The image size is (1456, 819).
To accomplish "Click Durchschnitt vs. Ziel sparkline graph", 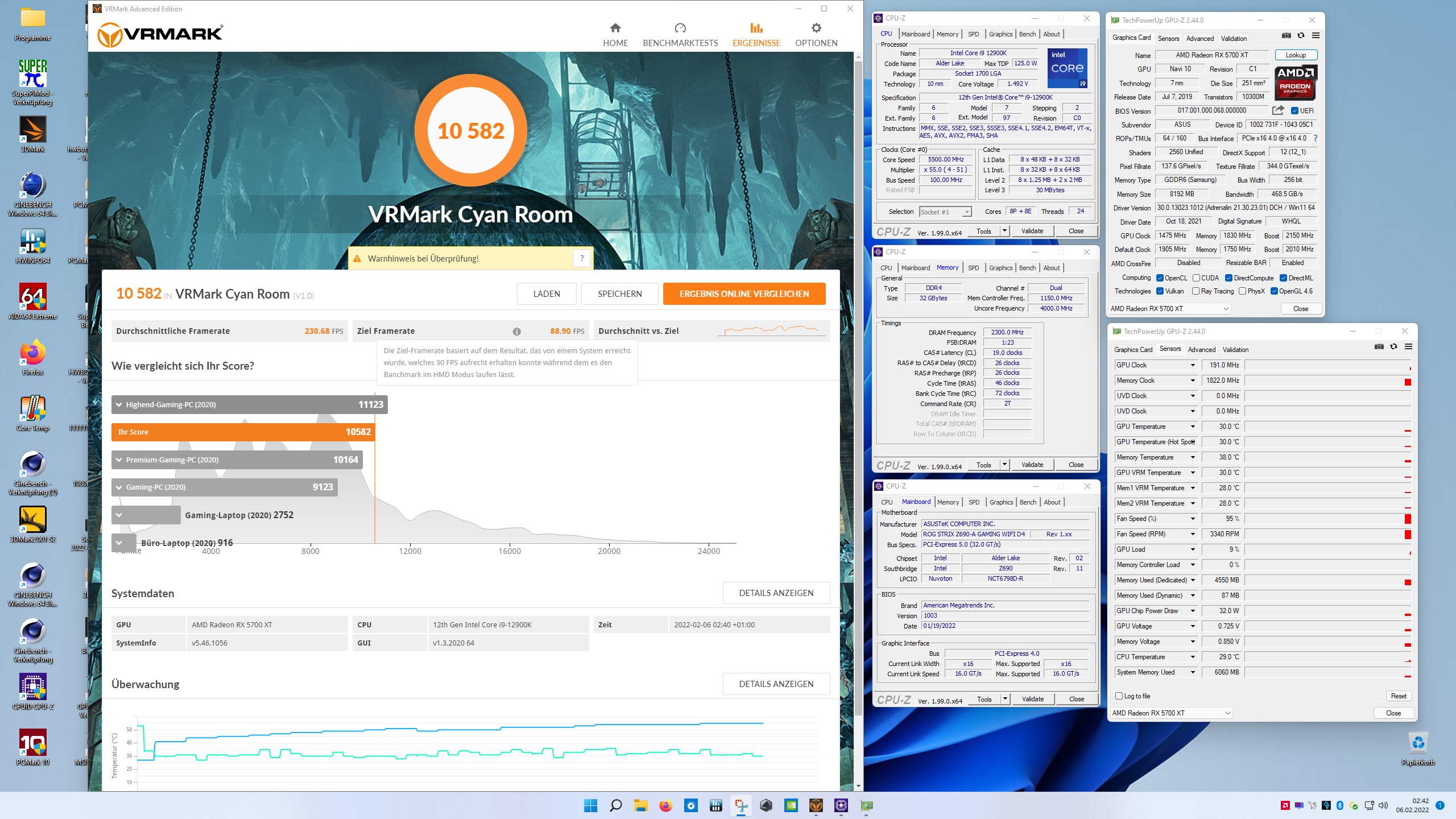I will tap(771, 330).
